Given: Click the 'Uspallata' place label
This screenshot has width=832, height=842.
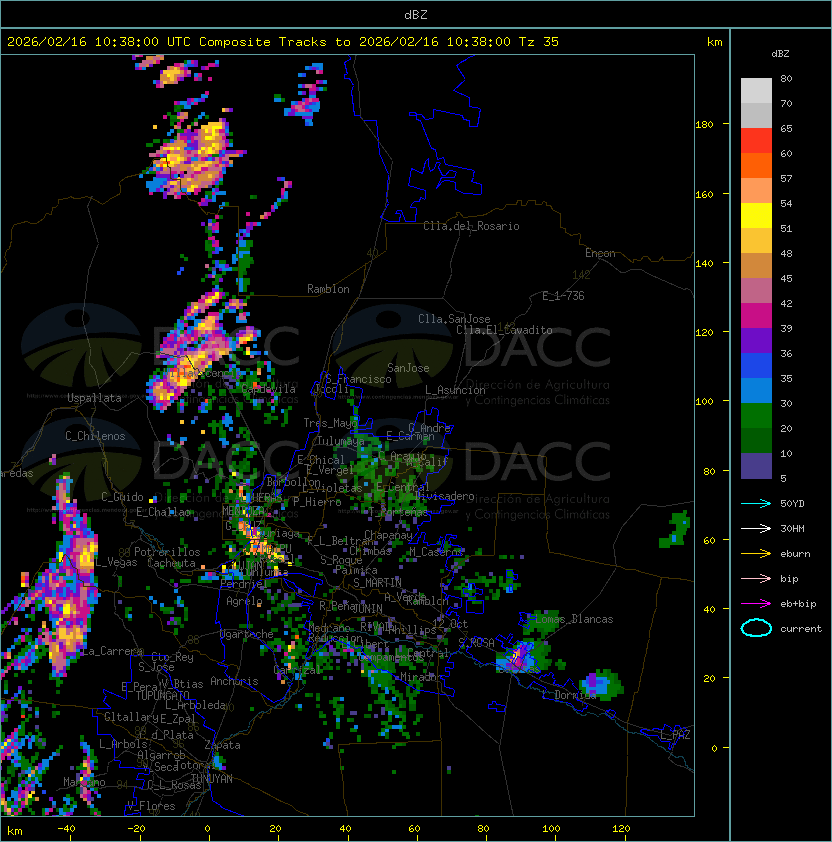Looking at the screenshot, I should pyautogui.click(x=94, y=398).
